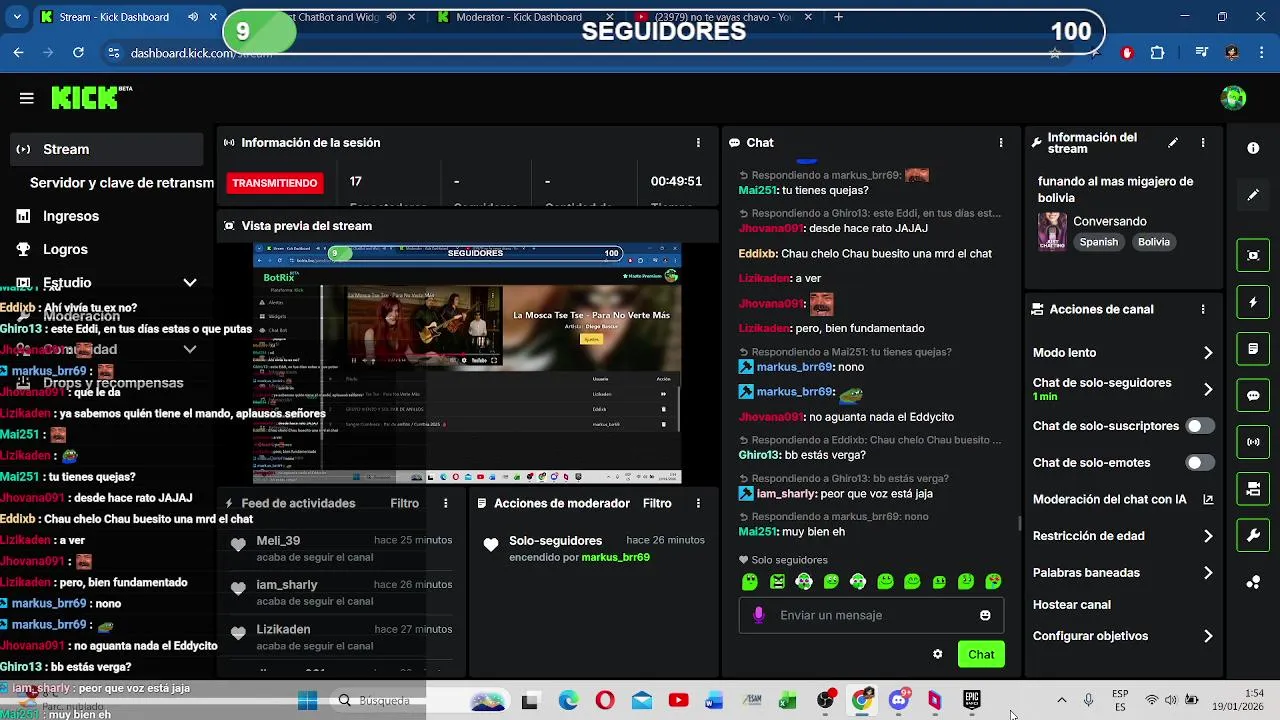Toggle Chat de solo-suscriptores switch
This screenshot has width=1280, height=720.
(x=1200, y=426)
